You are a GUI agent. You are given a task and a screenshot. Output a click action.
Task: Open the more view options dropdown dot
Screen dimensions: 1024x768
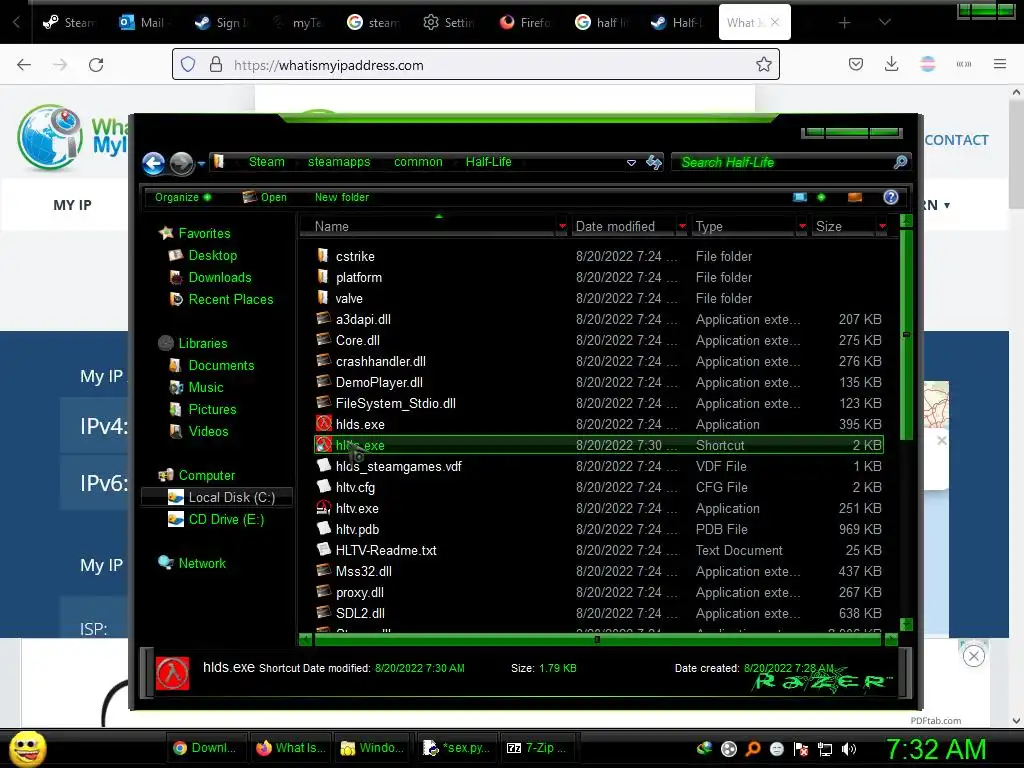coord(821,197)
